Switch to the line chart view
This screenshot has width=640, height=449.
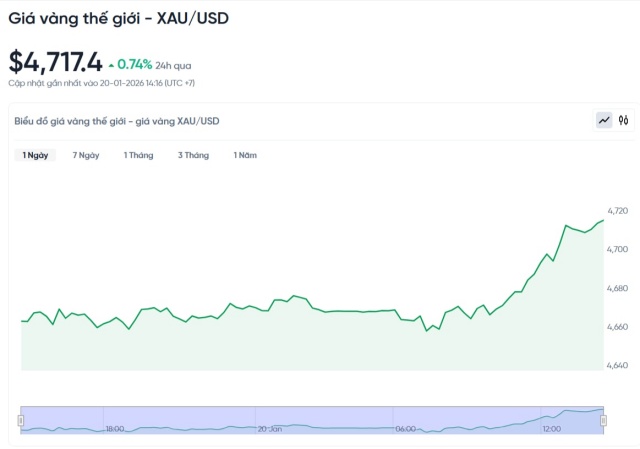pos(604,120)
